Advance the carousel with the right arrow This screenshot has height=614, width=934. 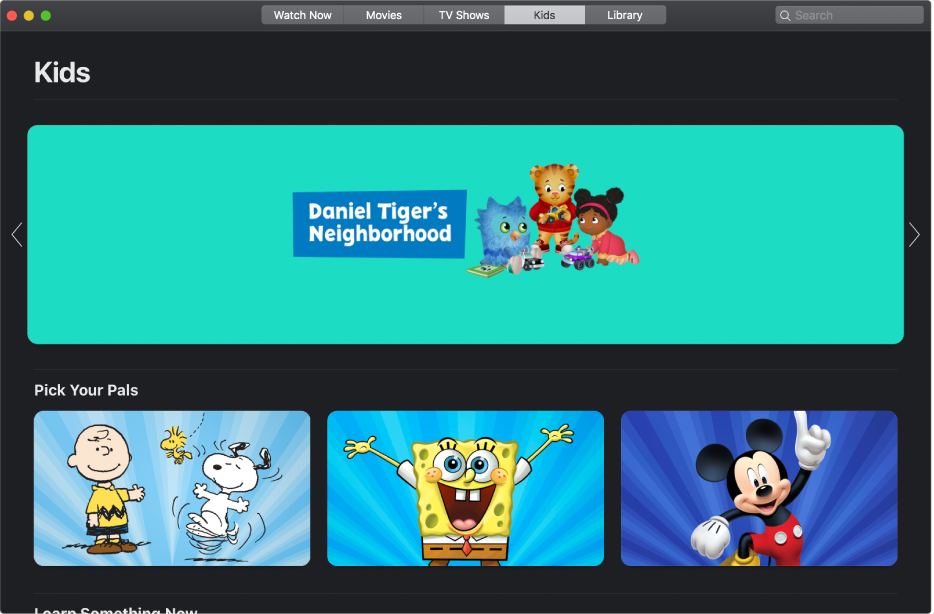point(914,234)
